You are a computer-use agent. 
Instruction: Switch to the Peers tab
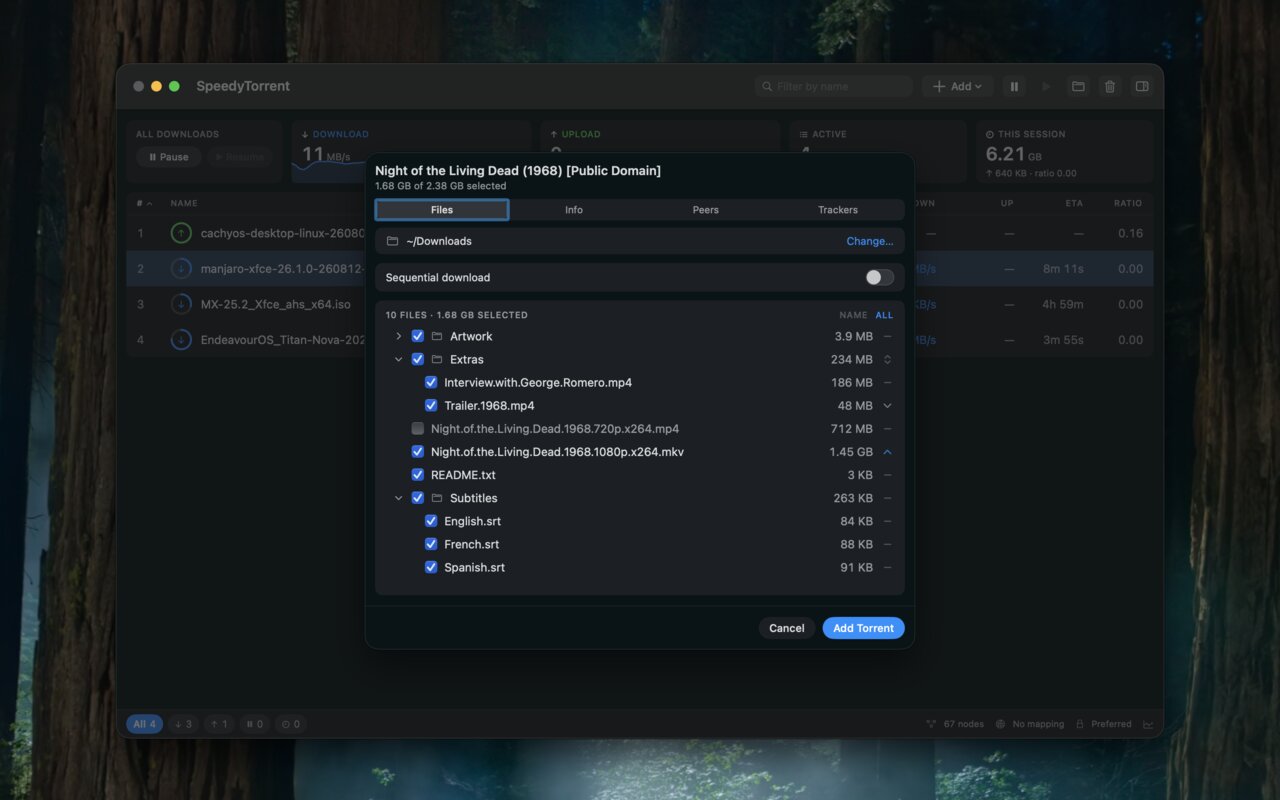706,210
